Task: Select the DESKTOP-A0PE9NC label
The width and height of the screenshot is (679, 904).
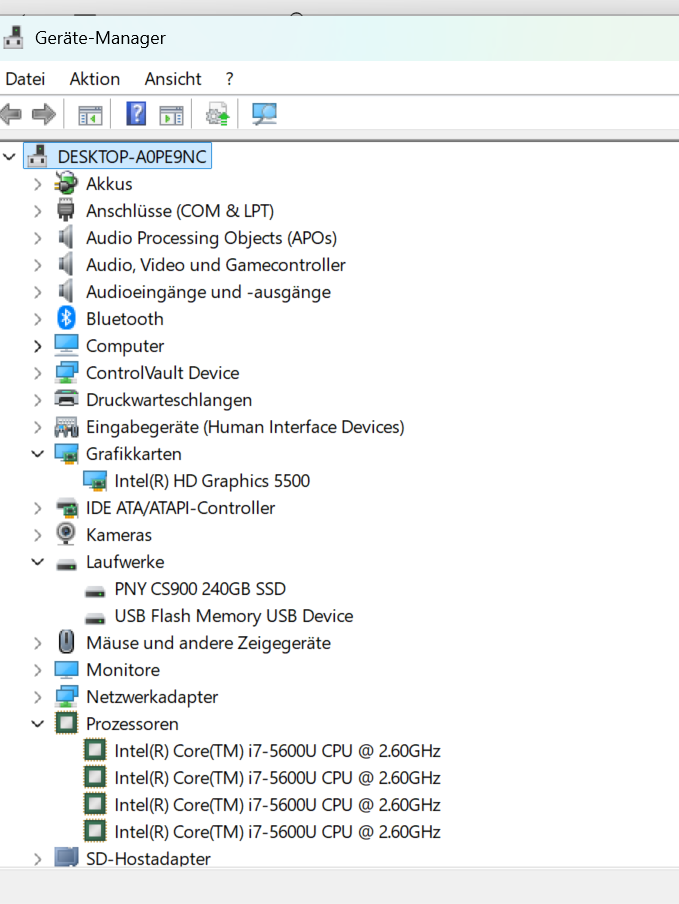Action: (132, 156)
